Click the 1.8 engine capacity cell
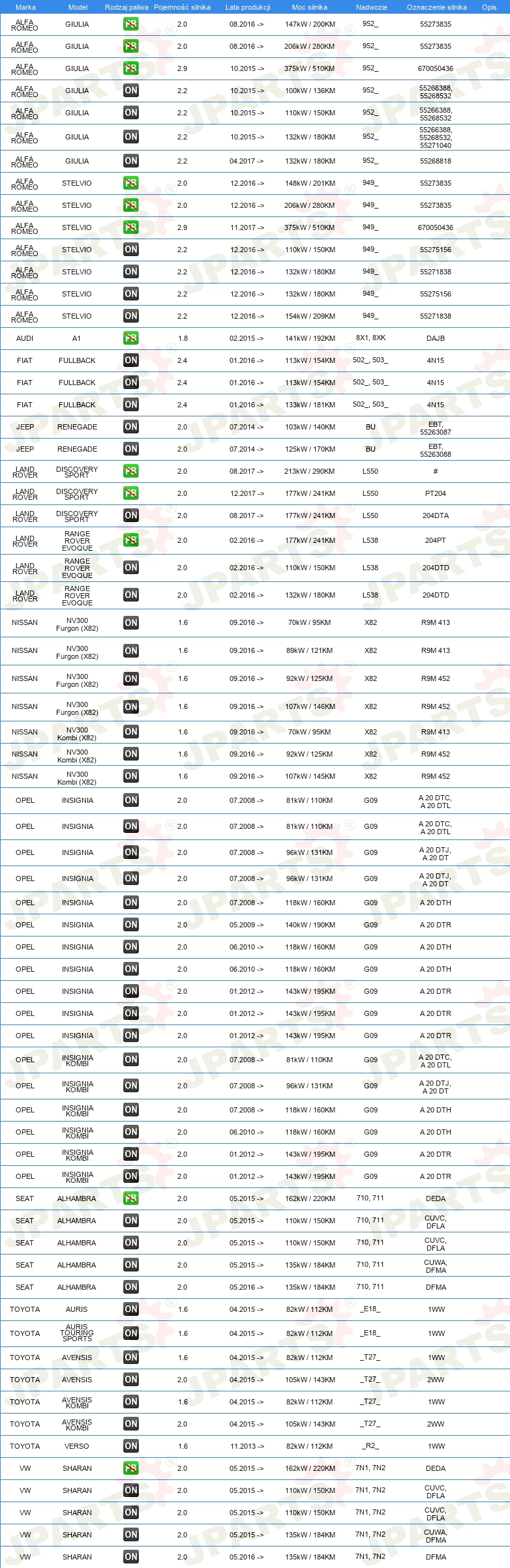The image size is (510, 1568). click(x=183, y=338)
